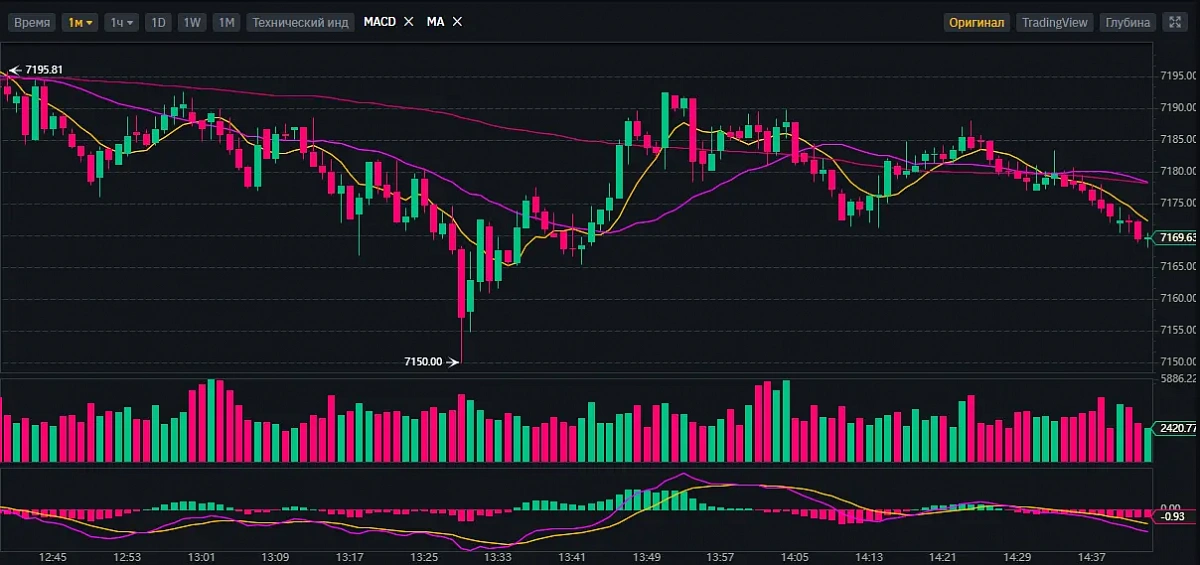This screenshot has height=565, width=1200.
Task: Open the Глубина depth chart tab
Action: [x=1128, y=22]
